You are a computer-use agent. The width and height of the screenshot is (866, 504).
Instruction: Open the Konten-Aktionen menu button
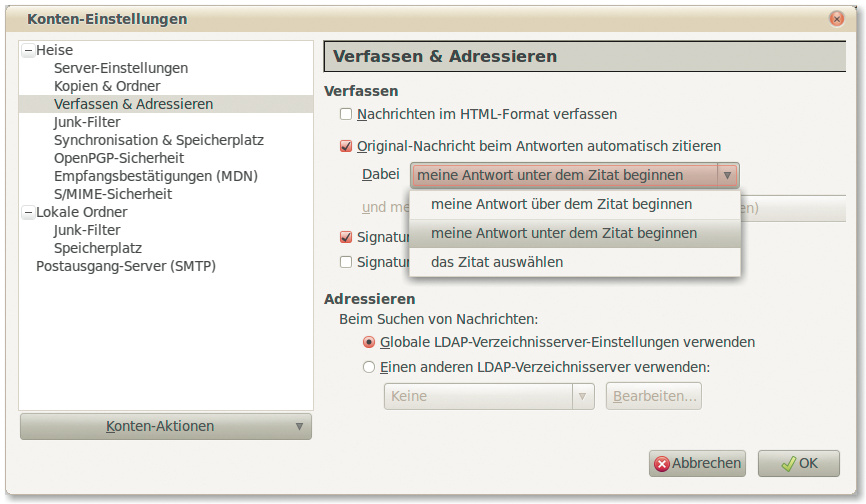[166, 426]
